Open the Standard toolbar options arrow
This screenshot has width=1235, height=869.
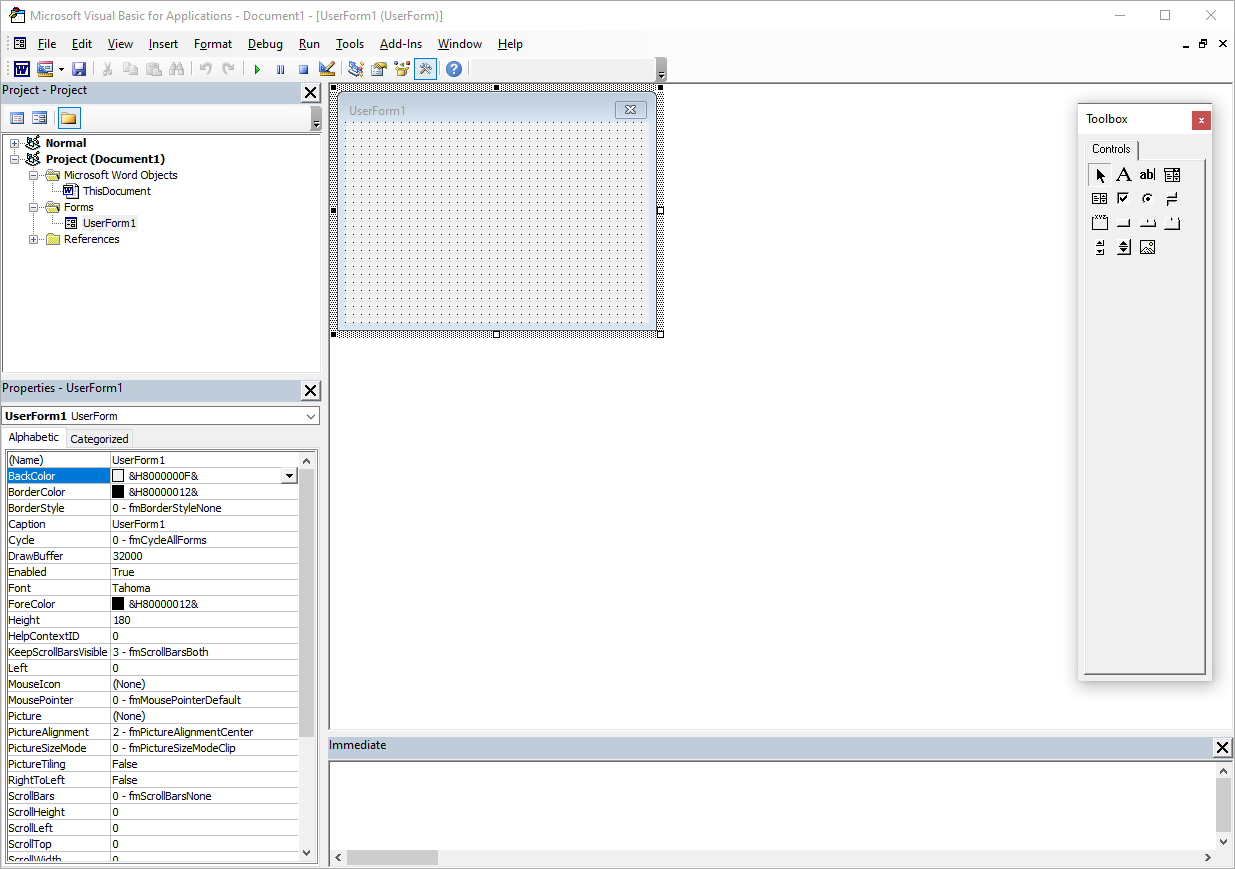[661, 70]
